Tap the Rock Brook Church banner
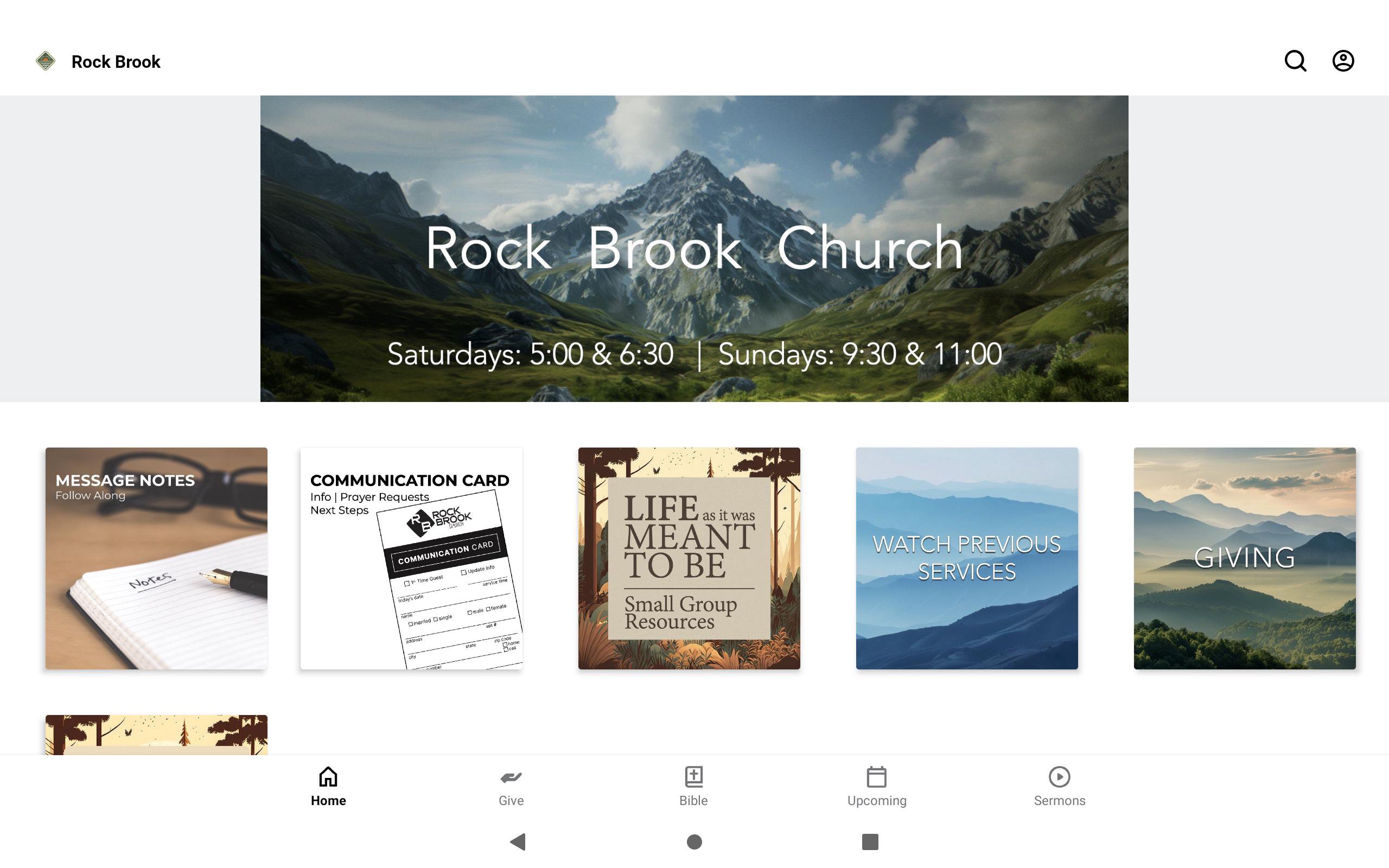This screenshot has width=1389, height=868. click(x=694, y=248)
